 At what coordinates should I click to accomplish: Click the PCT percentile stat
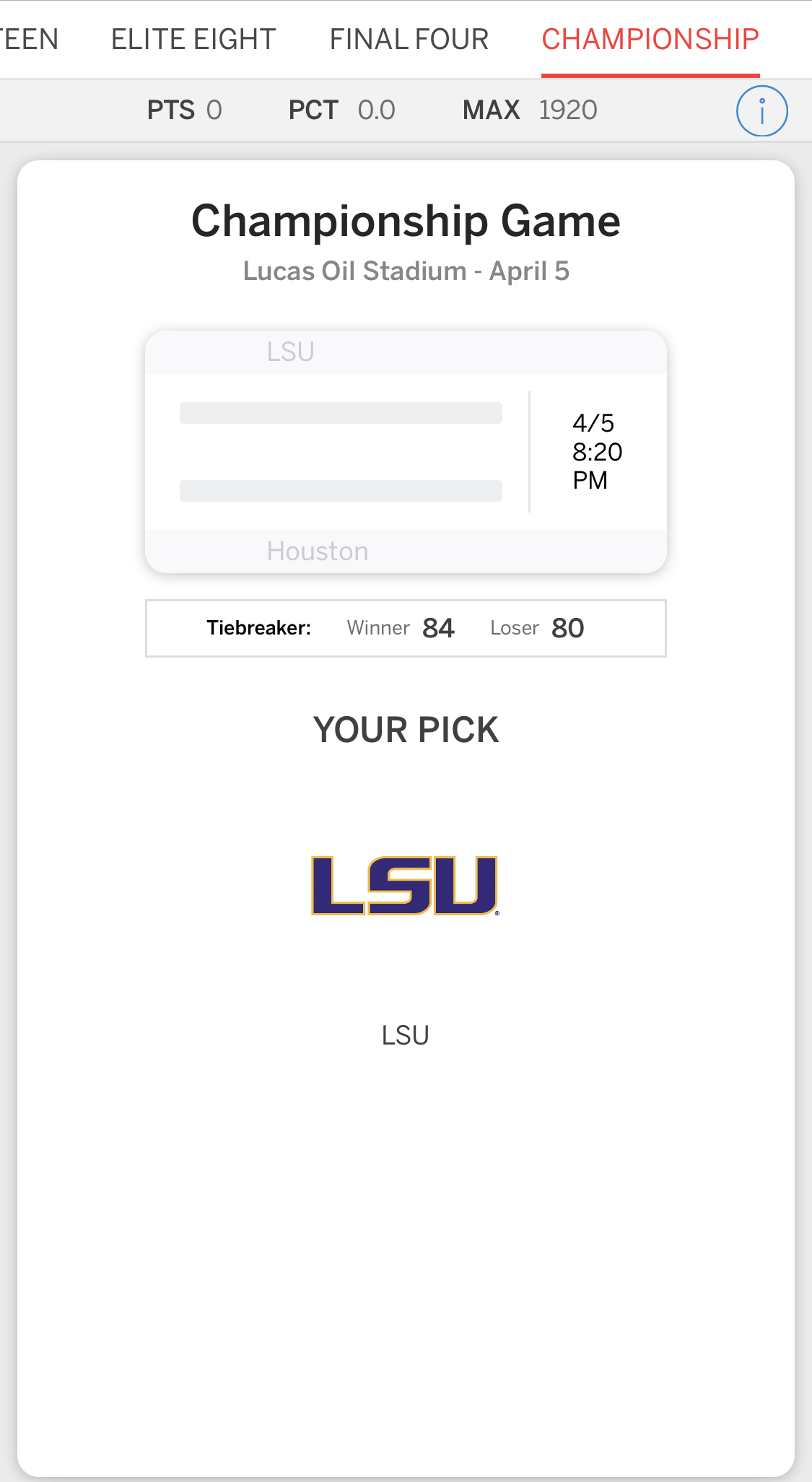pyautogui.click(x=341, y=110)
